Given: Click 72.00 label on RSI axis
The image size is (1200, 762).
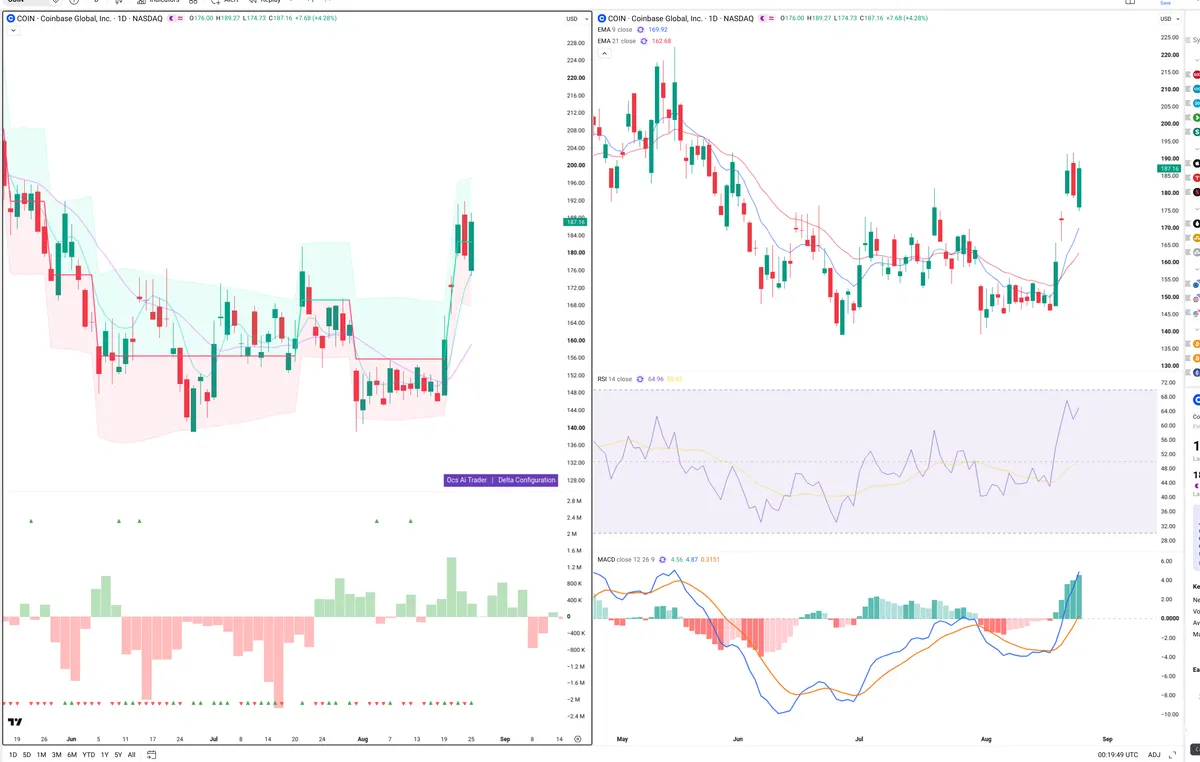Looking at the screenshot, I should point(1167,383).
